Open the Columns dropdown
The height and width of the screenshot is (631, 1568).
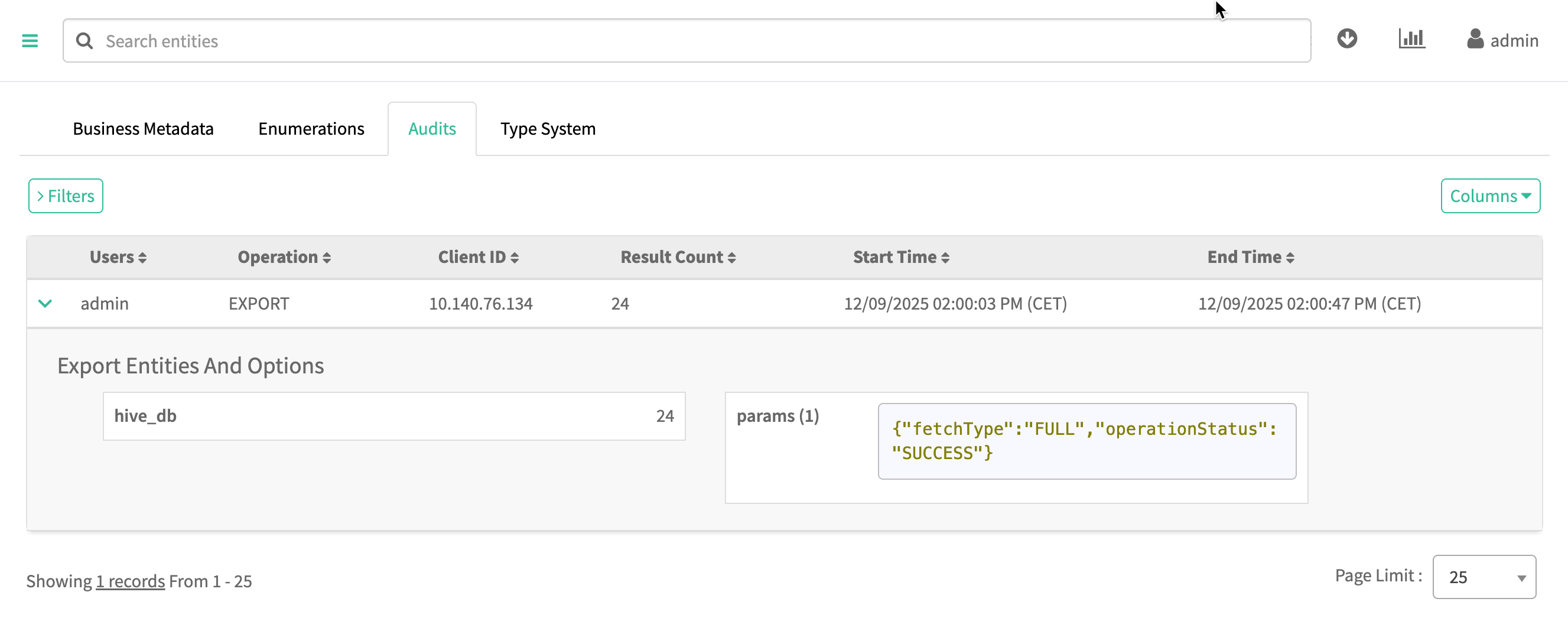1489,196
